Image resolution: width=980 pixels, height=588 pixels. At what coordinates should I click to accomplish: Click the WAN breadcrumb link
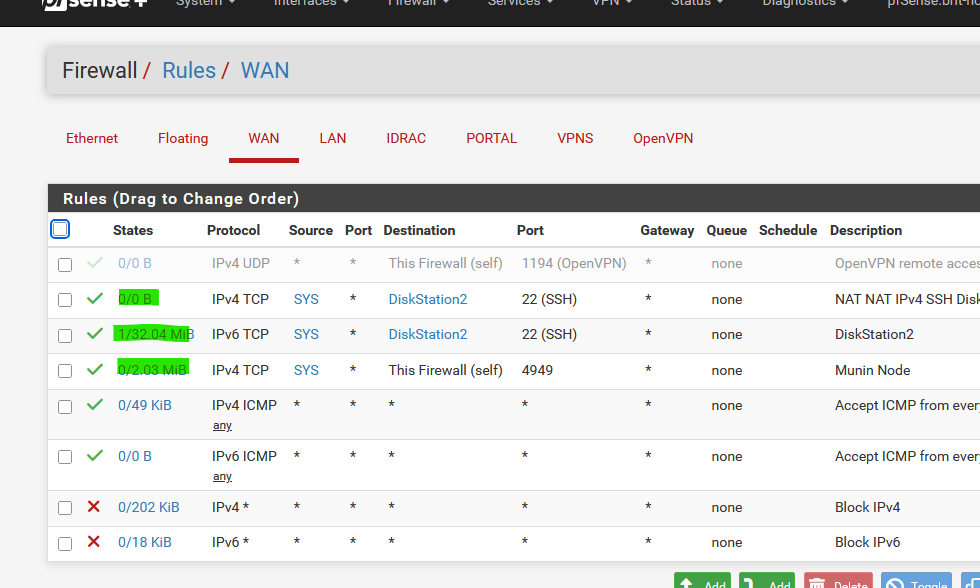(x=265, y=71)
